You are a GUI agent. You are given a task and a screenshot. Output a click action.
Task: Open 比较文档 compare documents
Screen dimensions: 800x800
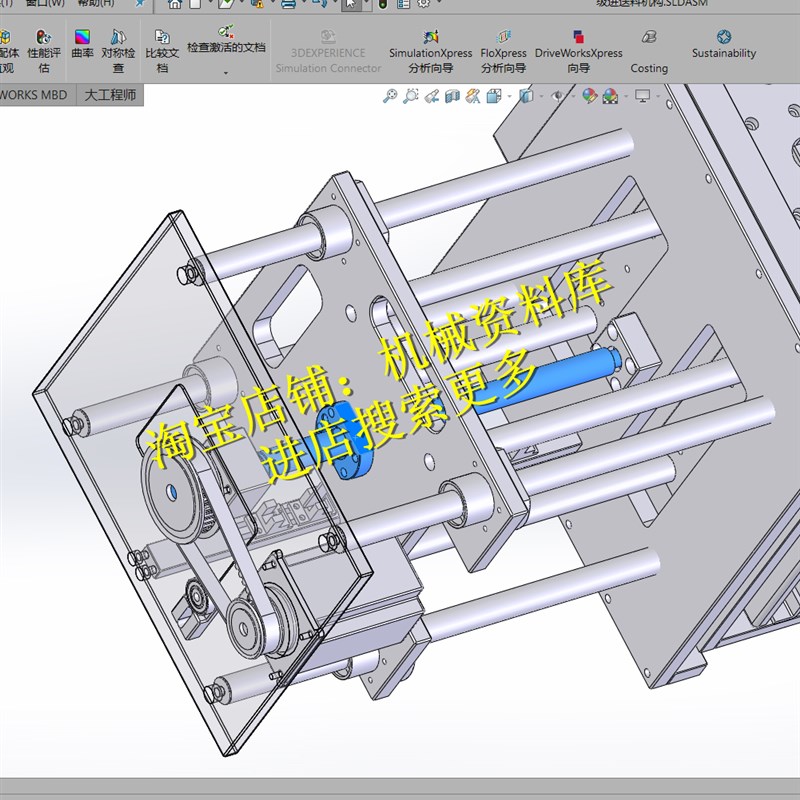(162, 51)
